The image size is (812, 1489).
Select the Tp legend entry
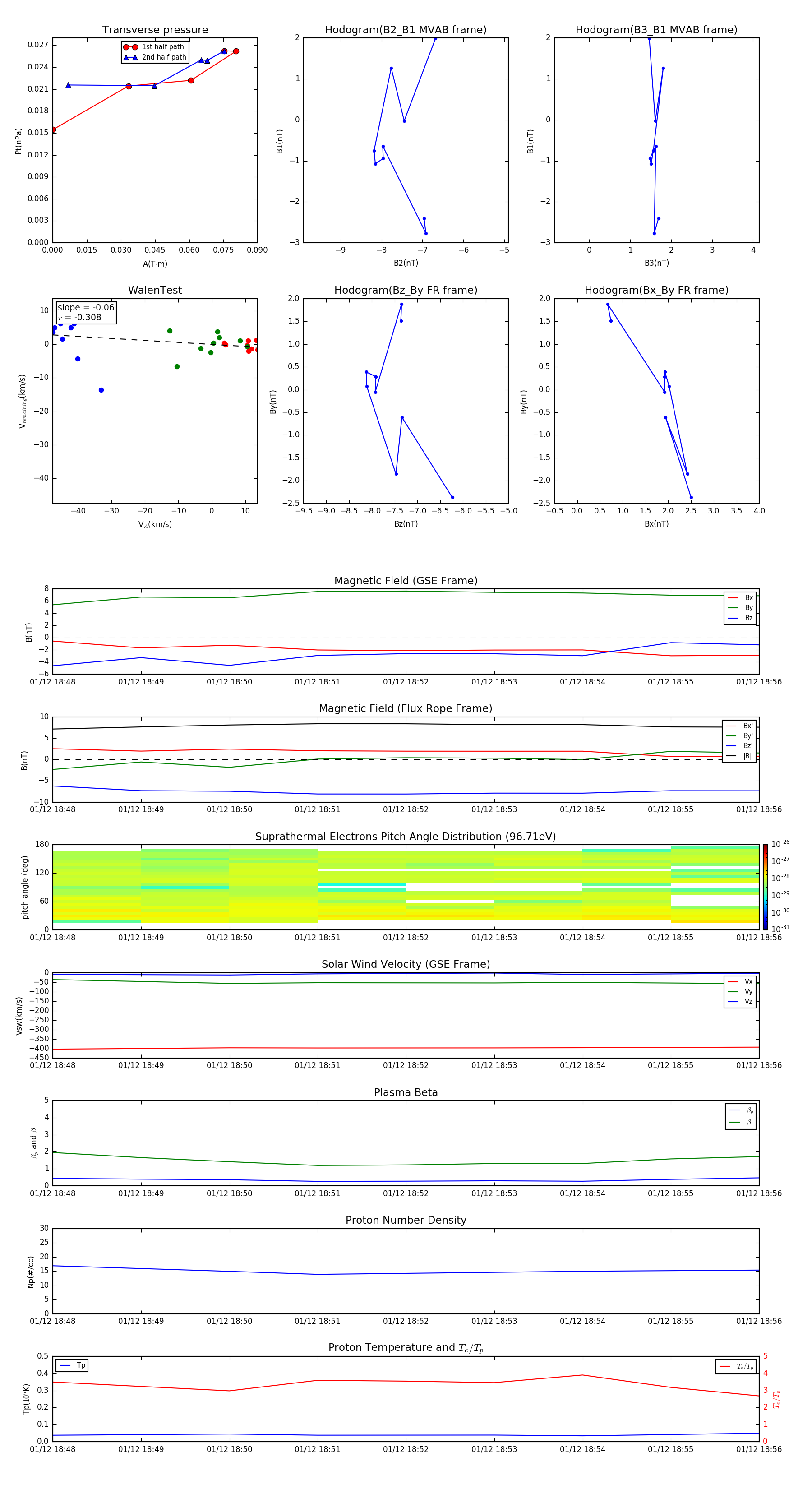point(73,1365)
